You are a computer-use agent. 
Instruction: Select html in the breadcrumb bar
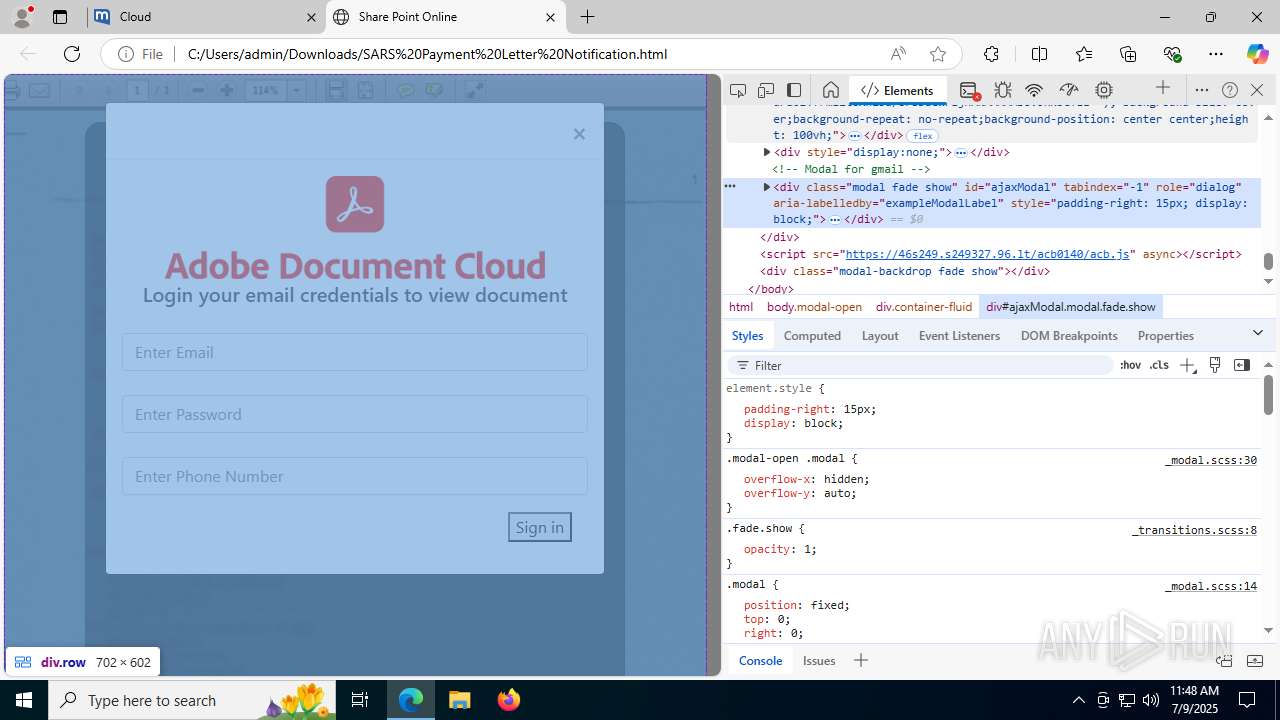click(741, 307)
